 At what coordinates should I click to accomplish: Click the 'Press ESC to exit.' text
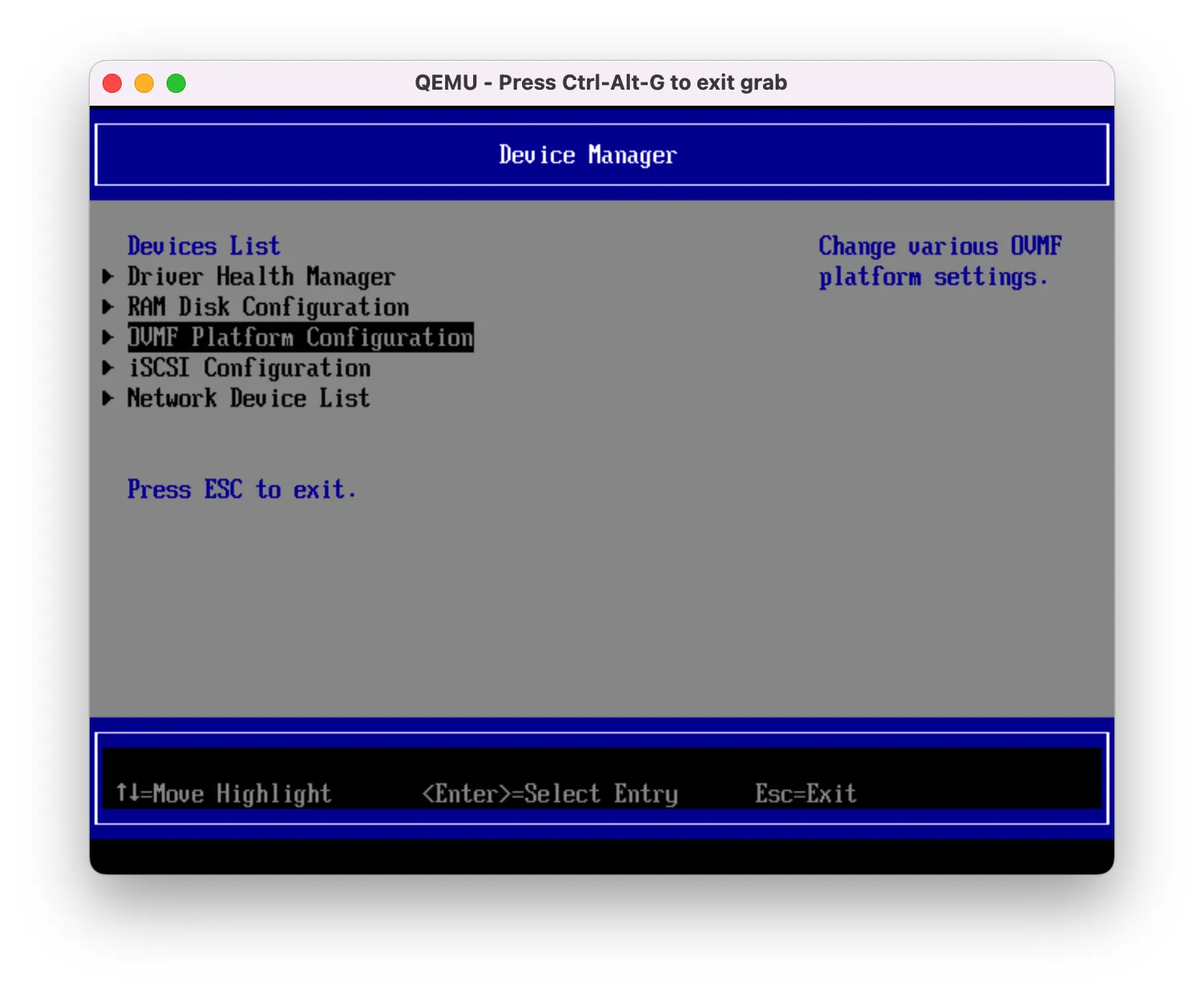[x=242, y=489]
